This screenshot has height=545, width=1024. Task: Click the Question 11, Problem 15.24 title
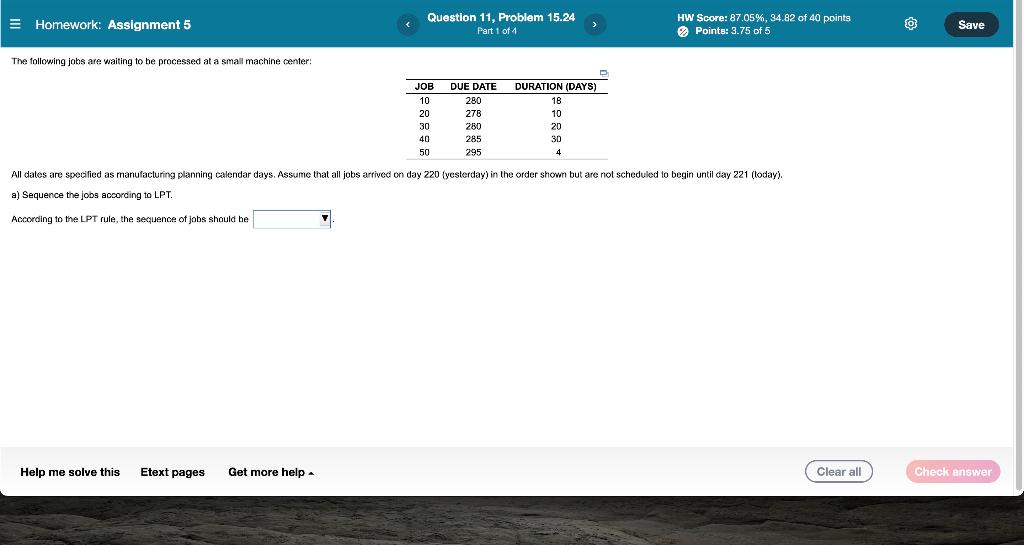pyautogui.click(x=501, y=18)
